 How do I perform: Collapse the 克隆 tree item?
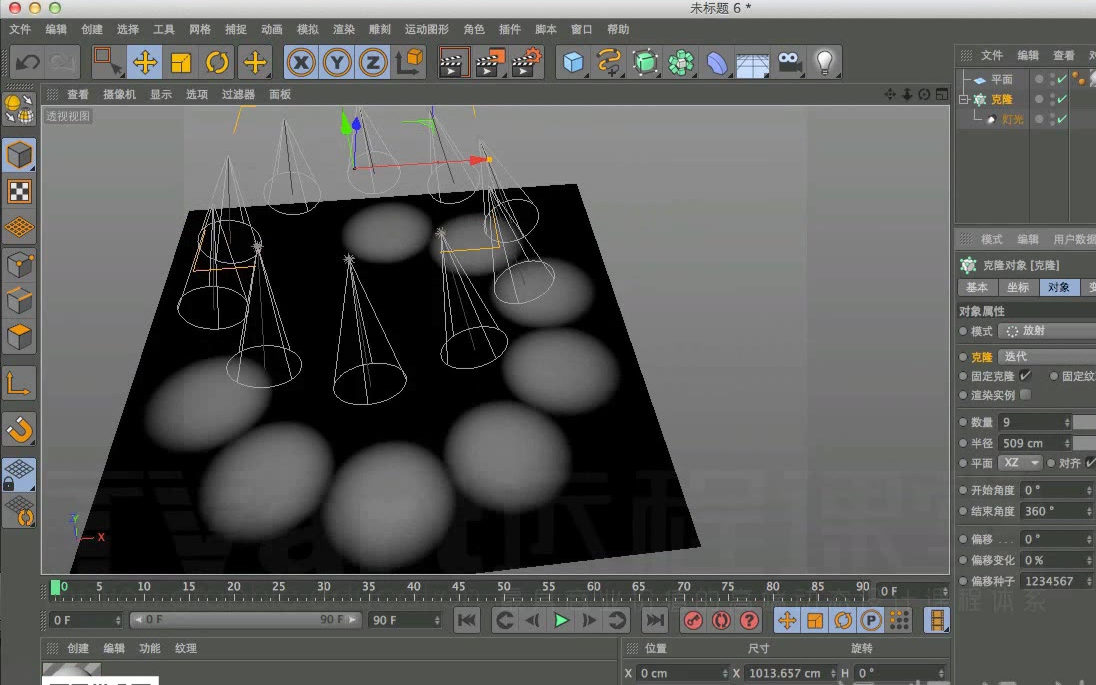(x=963, y=100)
